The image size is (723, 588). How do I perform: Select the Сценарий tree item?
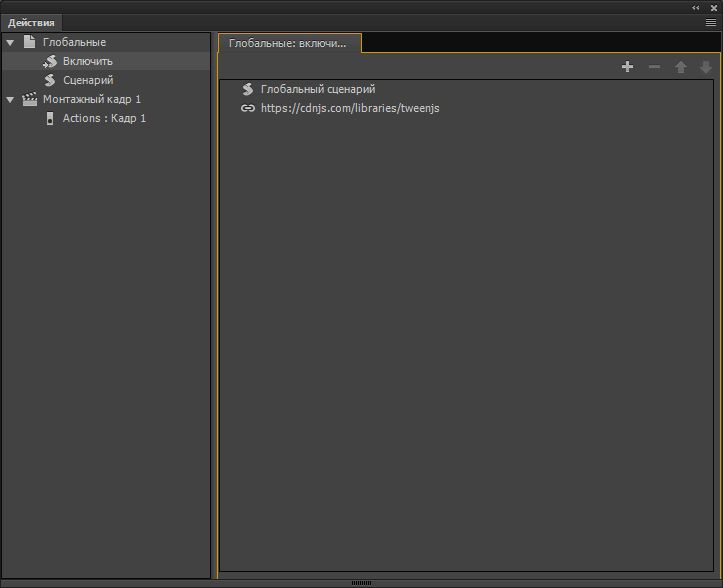click(106, 80)
